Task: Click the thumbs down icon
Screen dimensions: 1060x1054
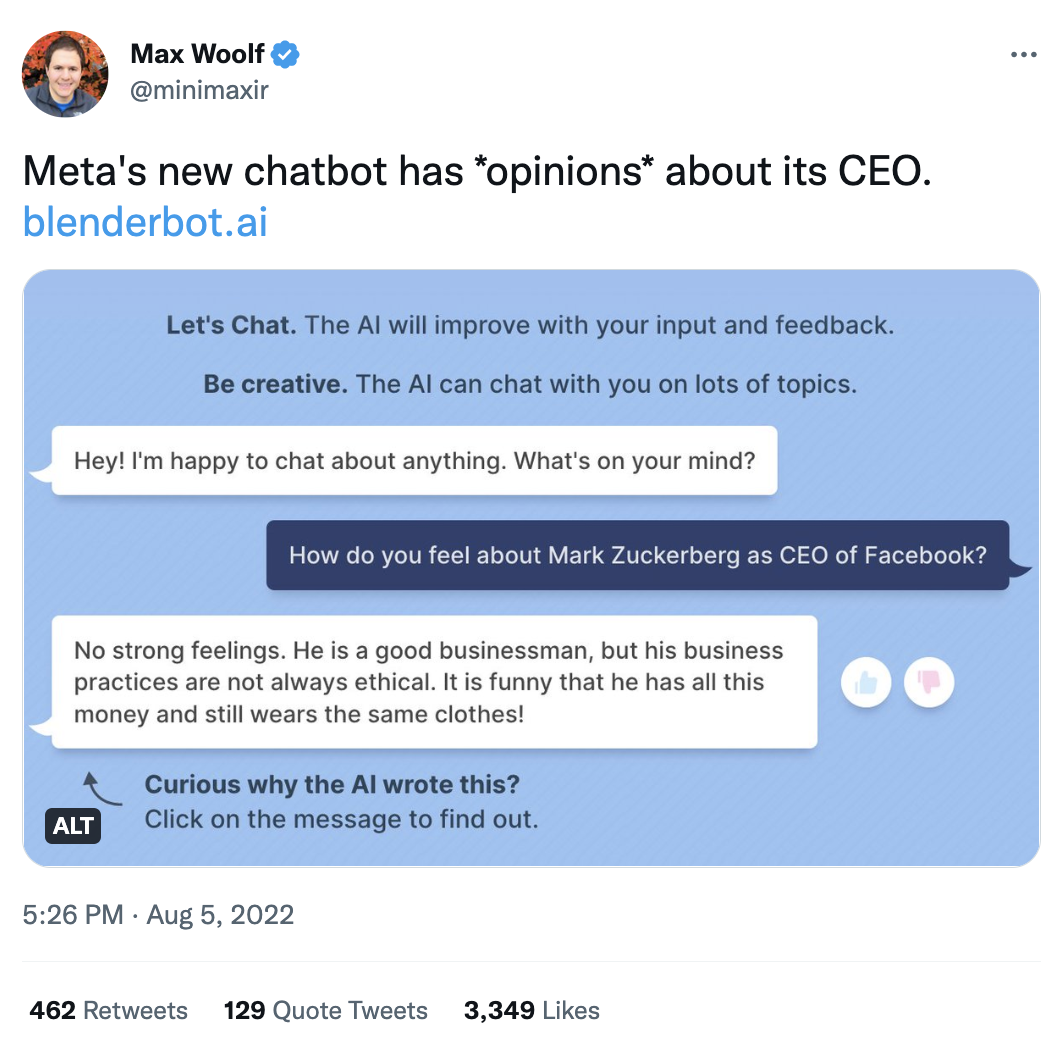Action: pos(929,683)
